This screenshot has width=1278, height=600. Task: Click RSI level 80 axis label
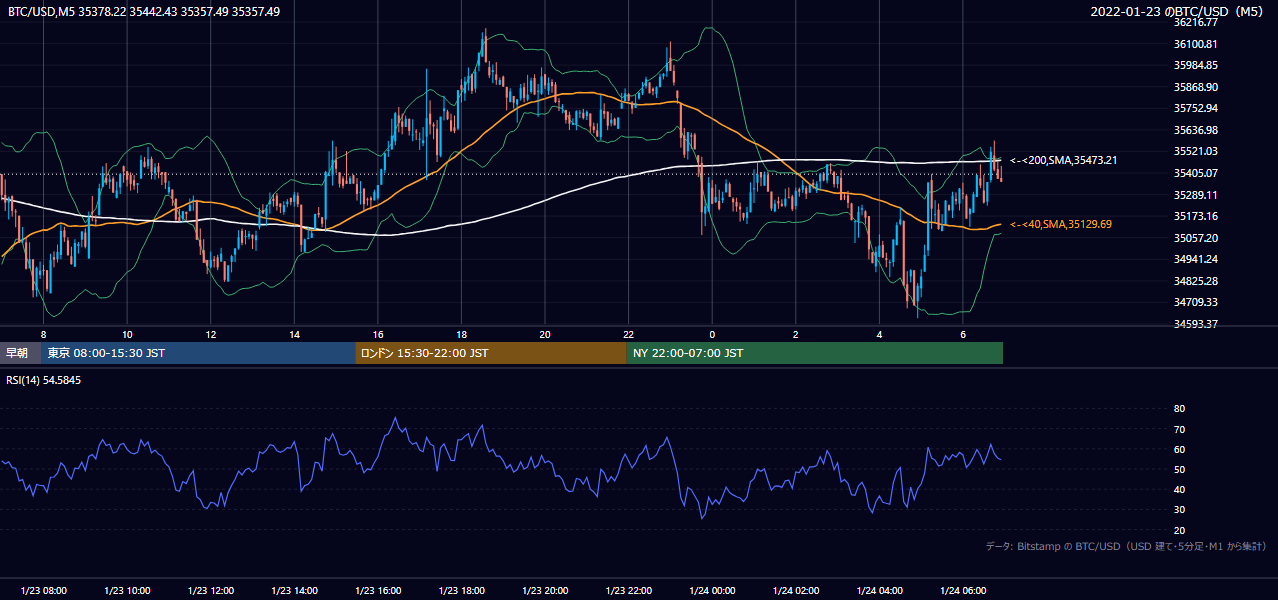pyautogui.click(x=1179, y=409)
